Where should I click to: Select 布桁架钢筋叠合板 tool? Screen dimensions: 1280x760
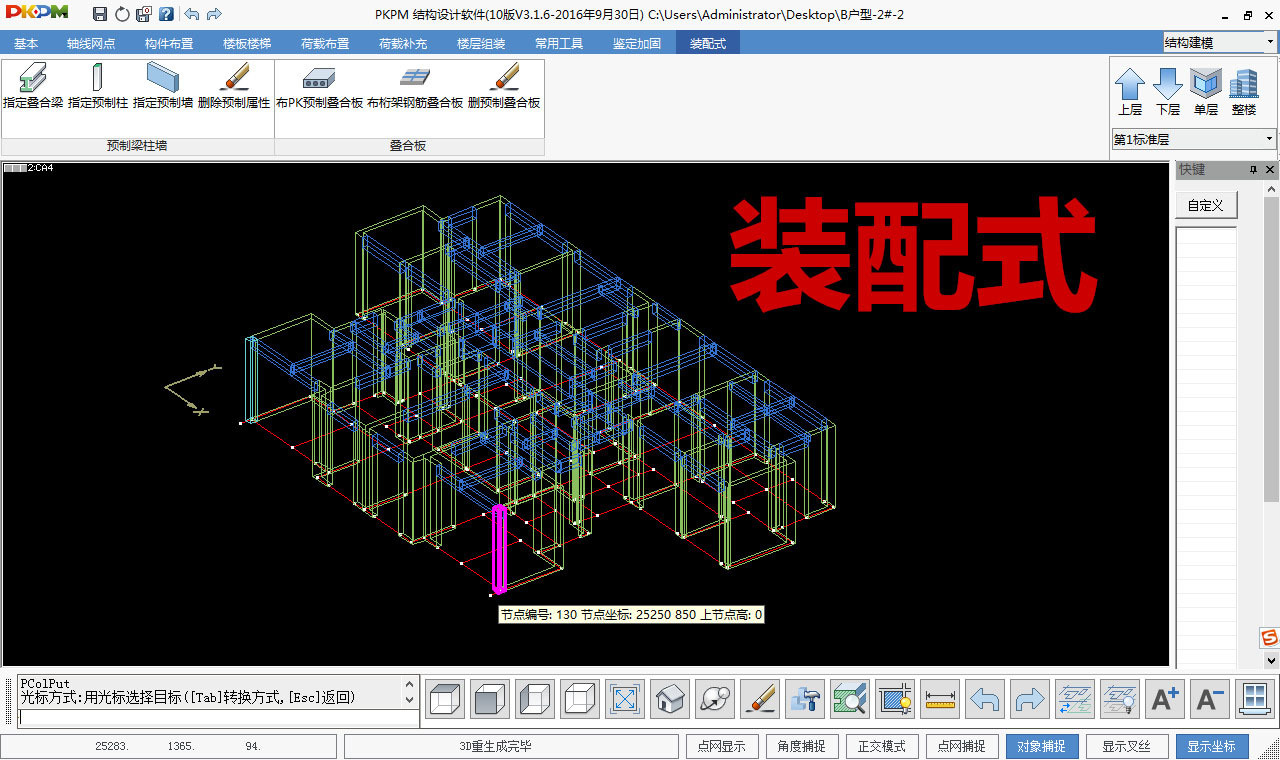click(415, 88)
